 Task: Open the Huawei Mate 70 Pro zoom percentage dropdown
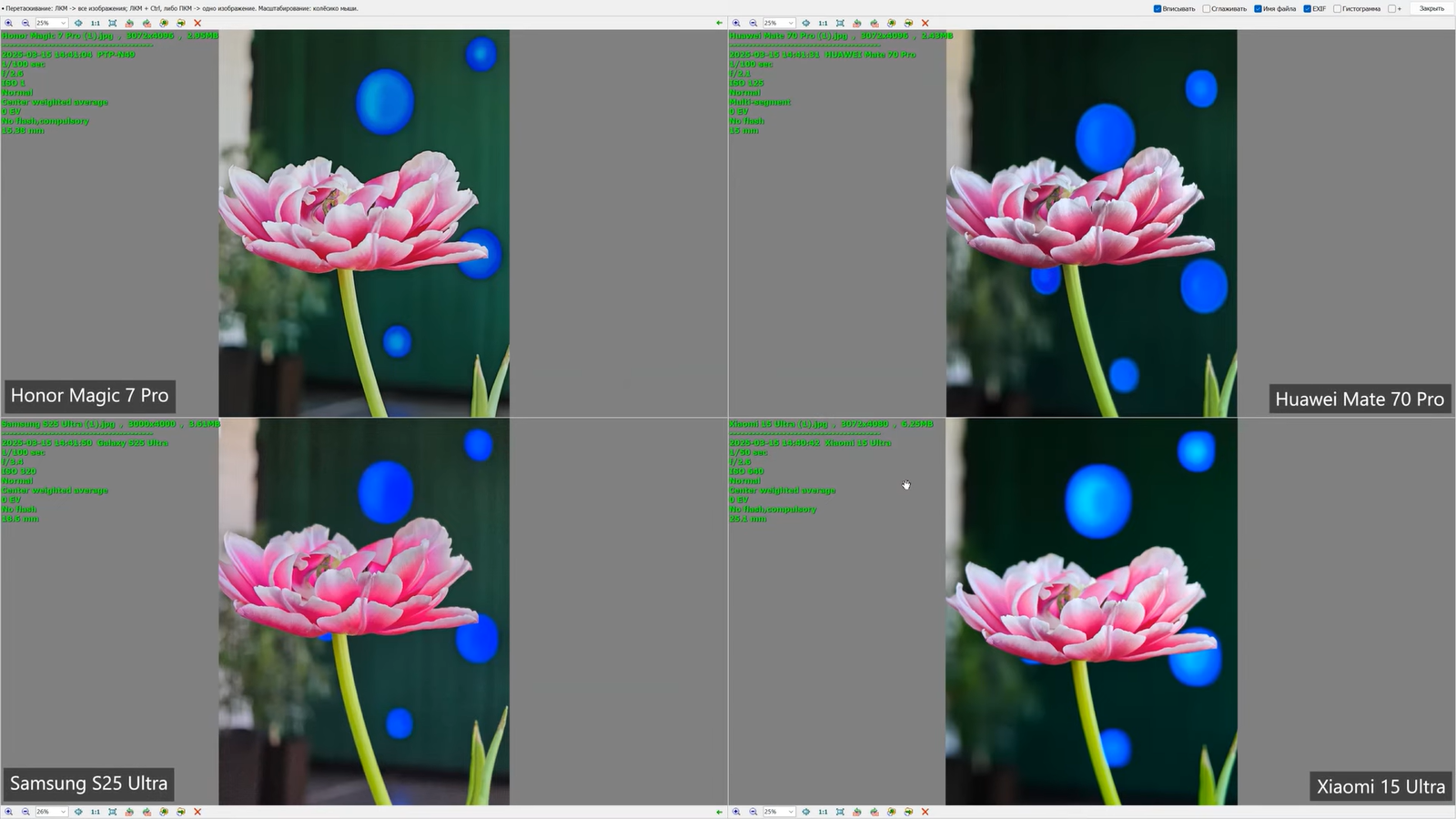[x=792, y=23]
